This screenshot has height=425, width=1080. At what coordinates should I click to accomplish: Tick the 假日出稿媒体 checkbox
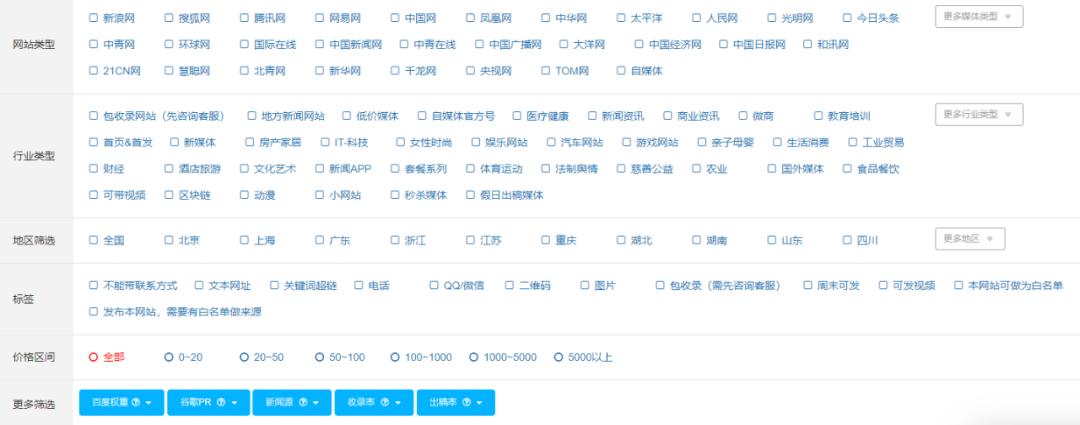(x=470, y=195)
